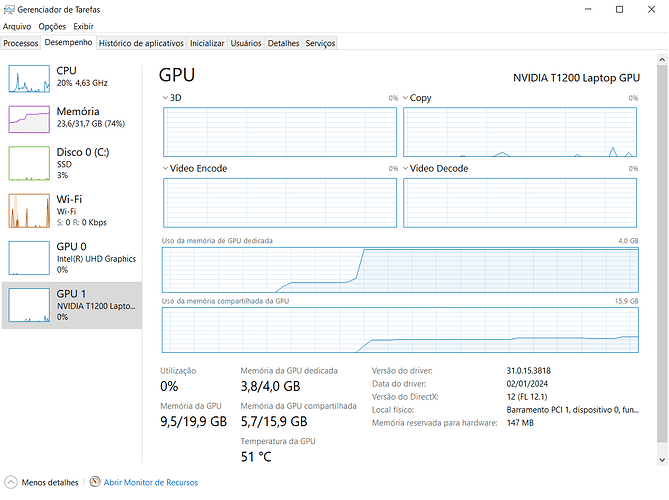This screenshot has height=500, width=669.
Task: Click the Video Encode graph
Action: coord(280,203)
